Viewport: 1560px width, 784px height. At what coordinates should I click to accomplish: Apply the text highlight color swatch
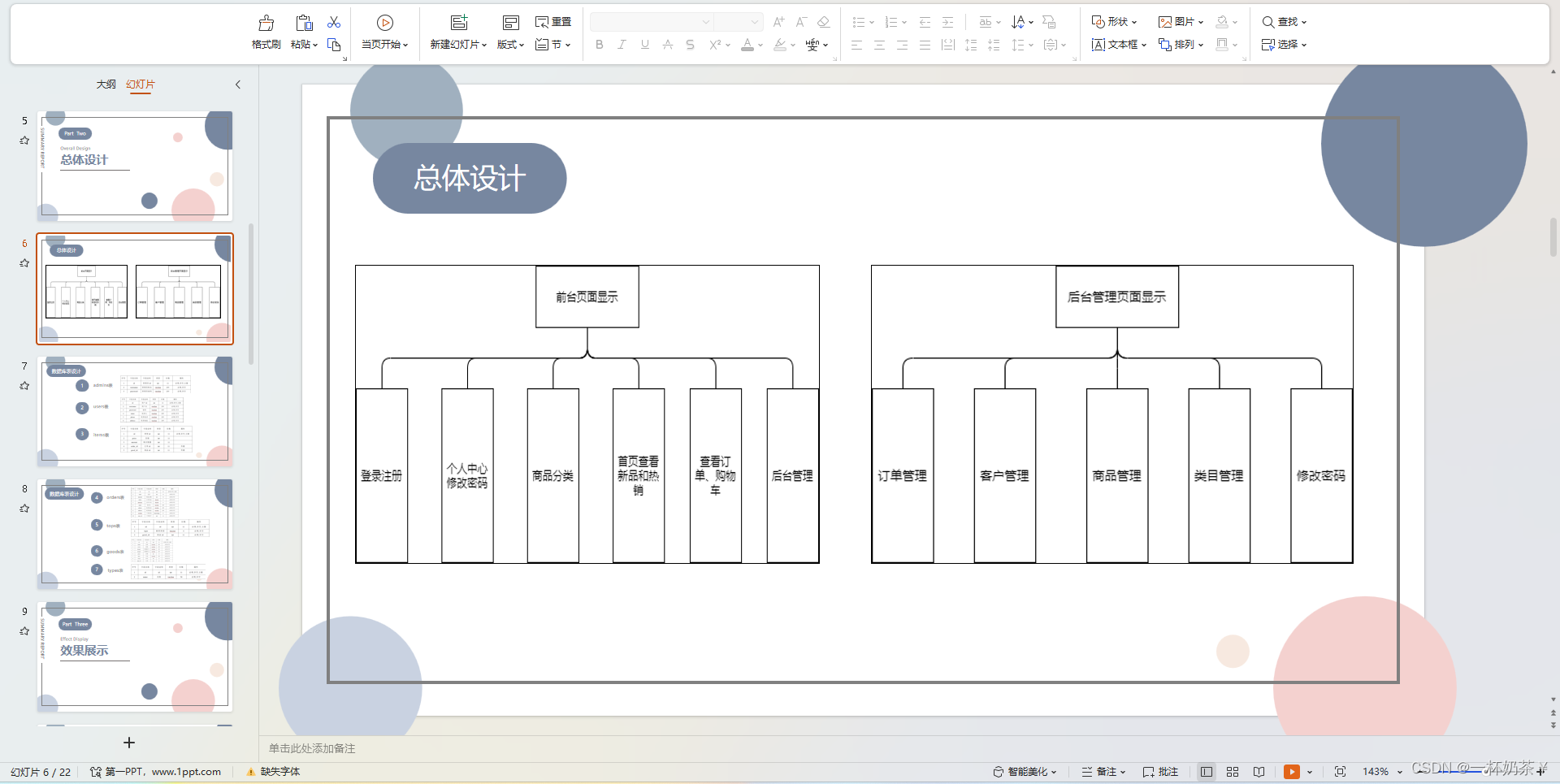[780, 45]
